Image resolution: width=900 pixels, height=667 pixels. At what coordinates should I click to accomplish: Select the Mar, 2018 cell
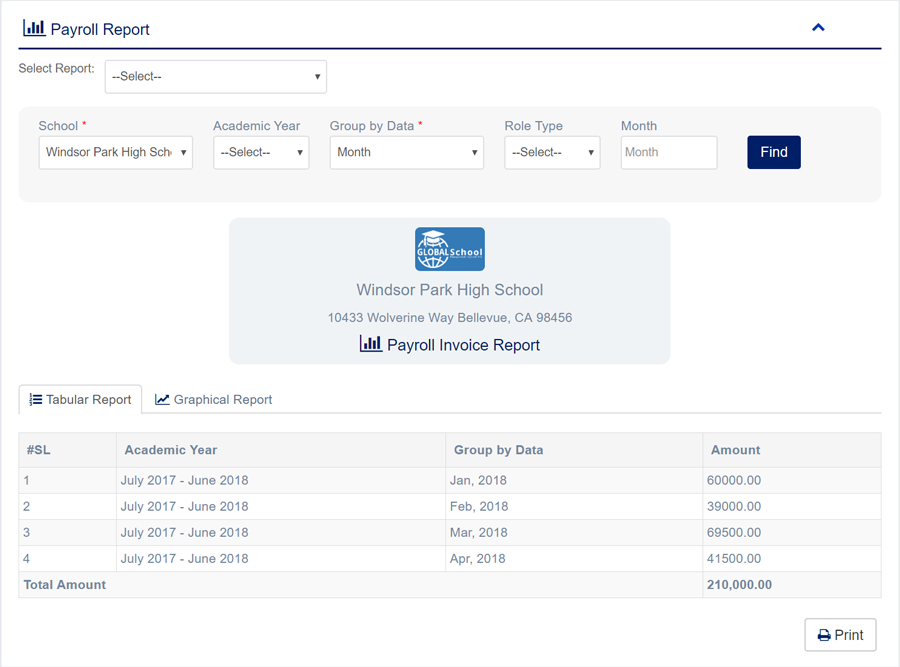point(574,533)
